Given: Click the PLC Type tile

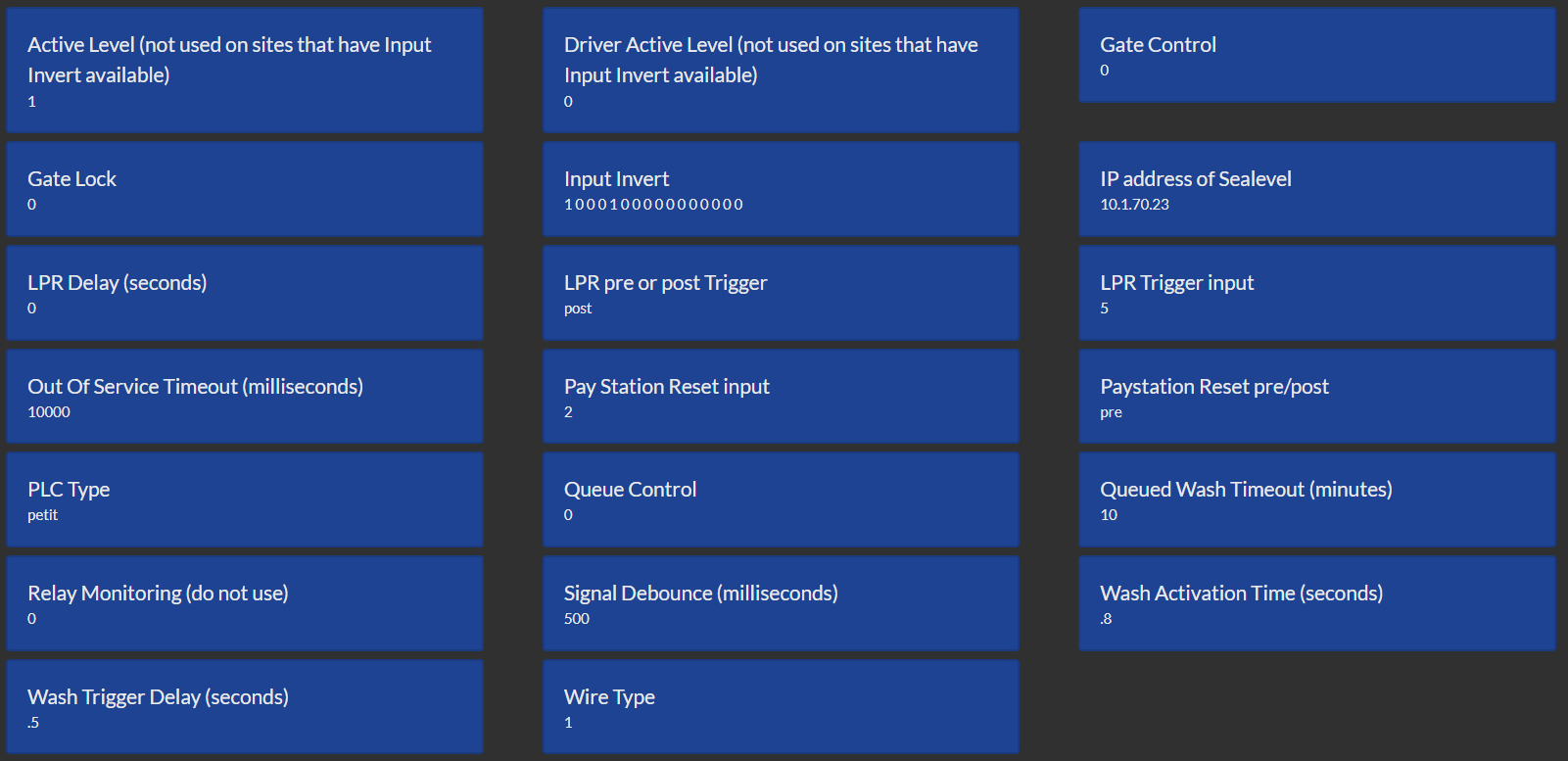Looking at the screenshot, I should pos(245,499).
